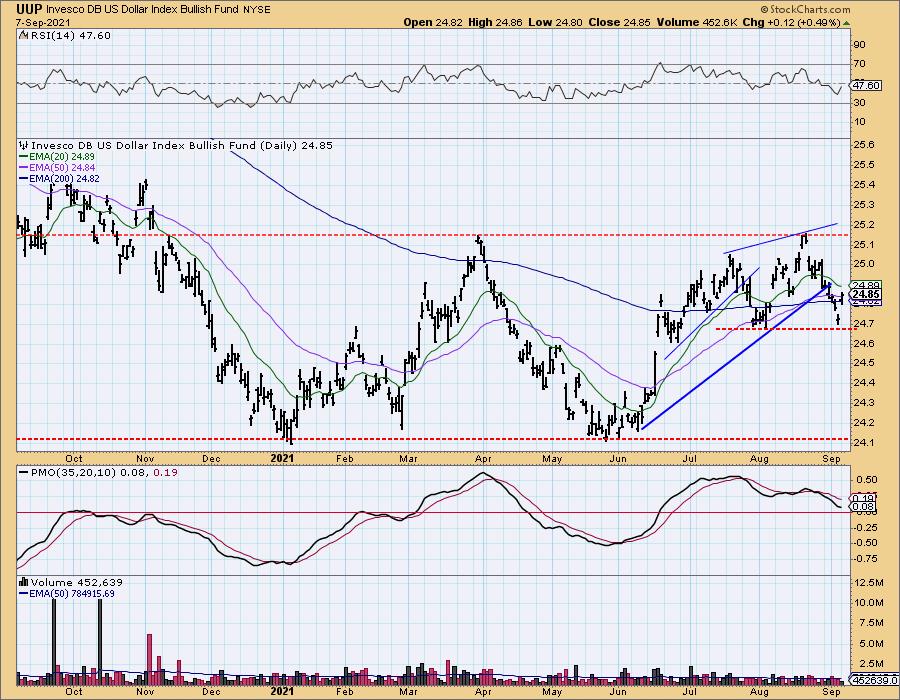Click the 12.5M volume axis label

pos(869,583)
